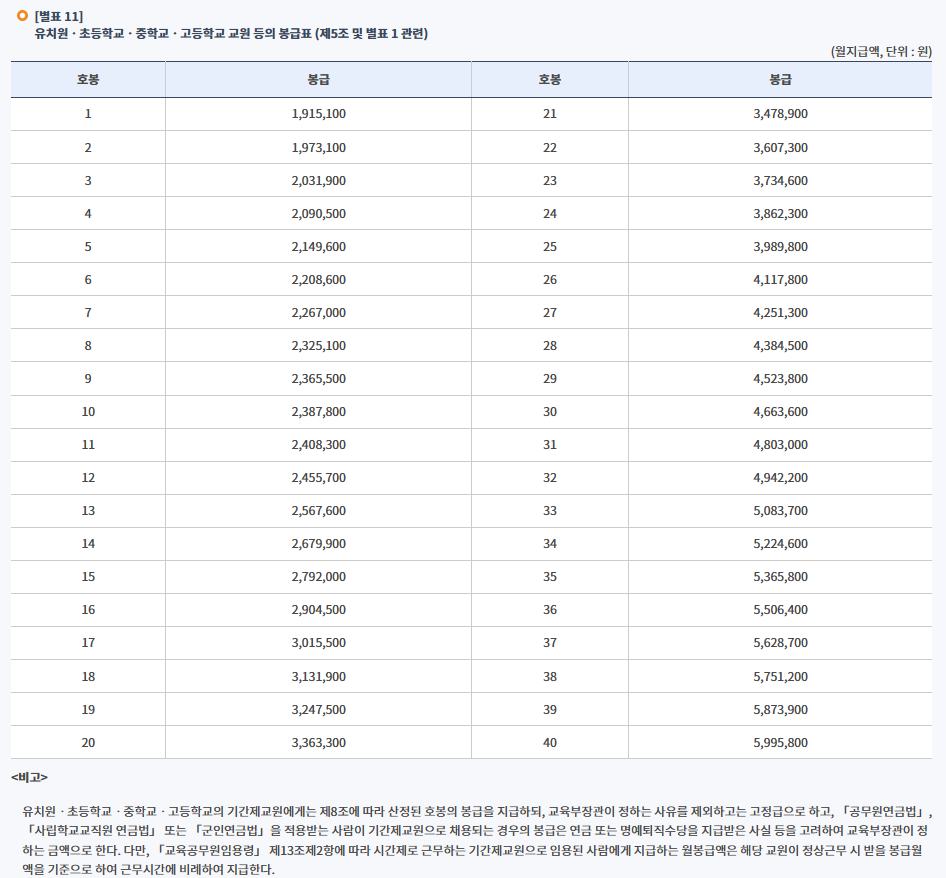Select salary cell 2,090,500

tap(319, 214)
